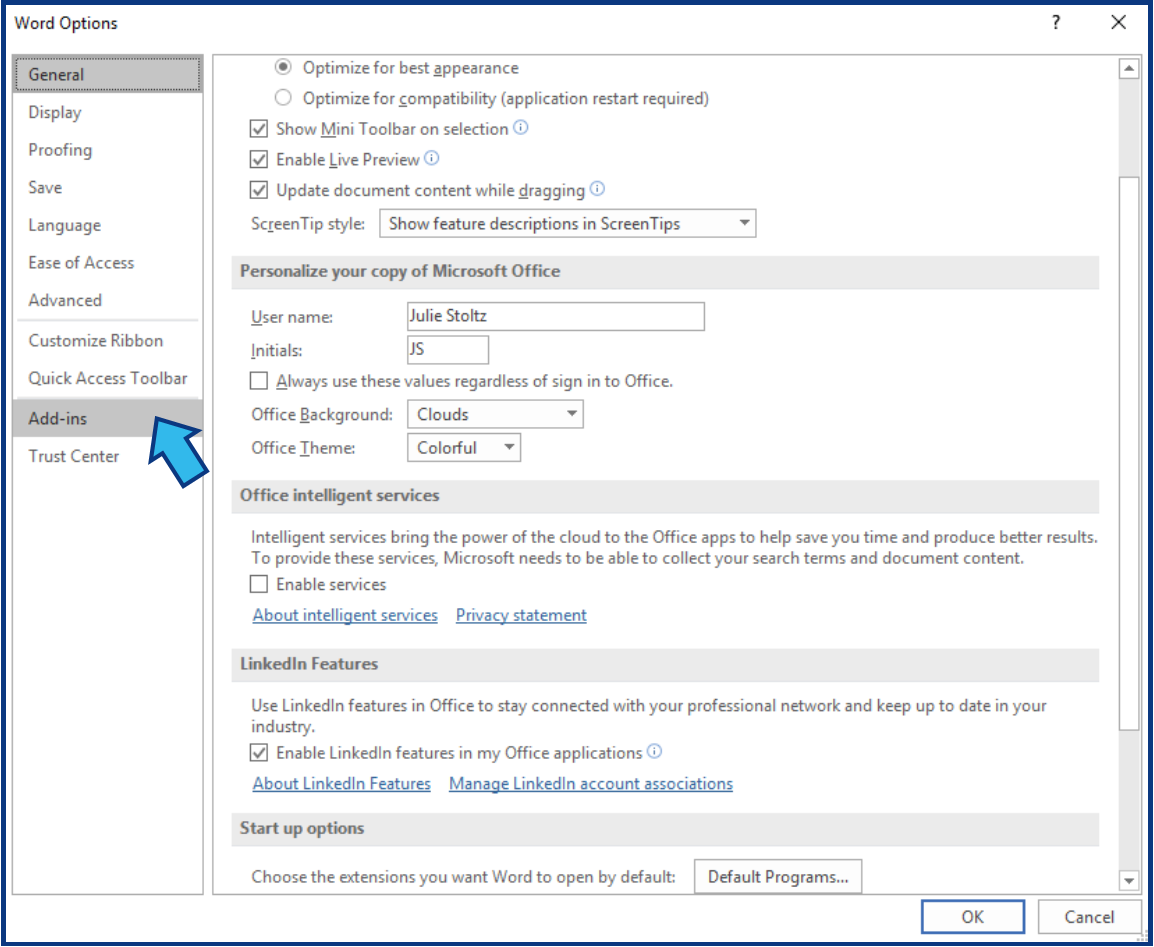
Task: Select the General category
Action: point(107,74)
